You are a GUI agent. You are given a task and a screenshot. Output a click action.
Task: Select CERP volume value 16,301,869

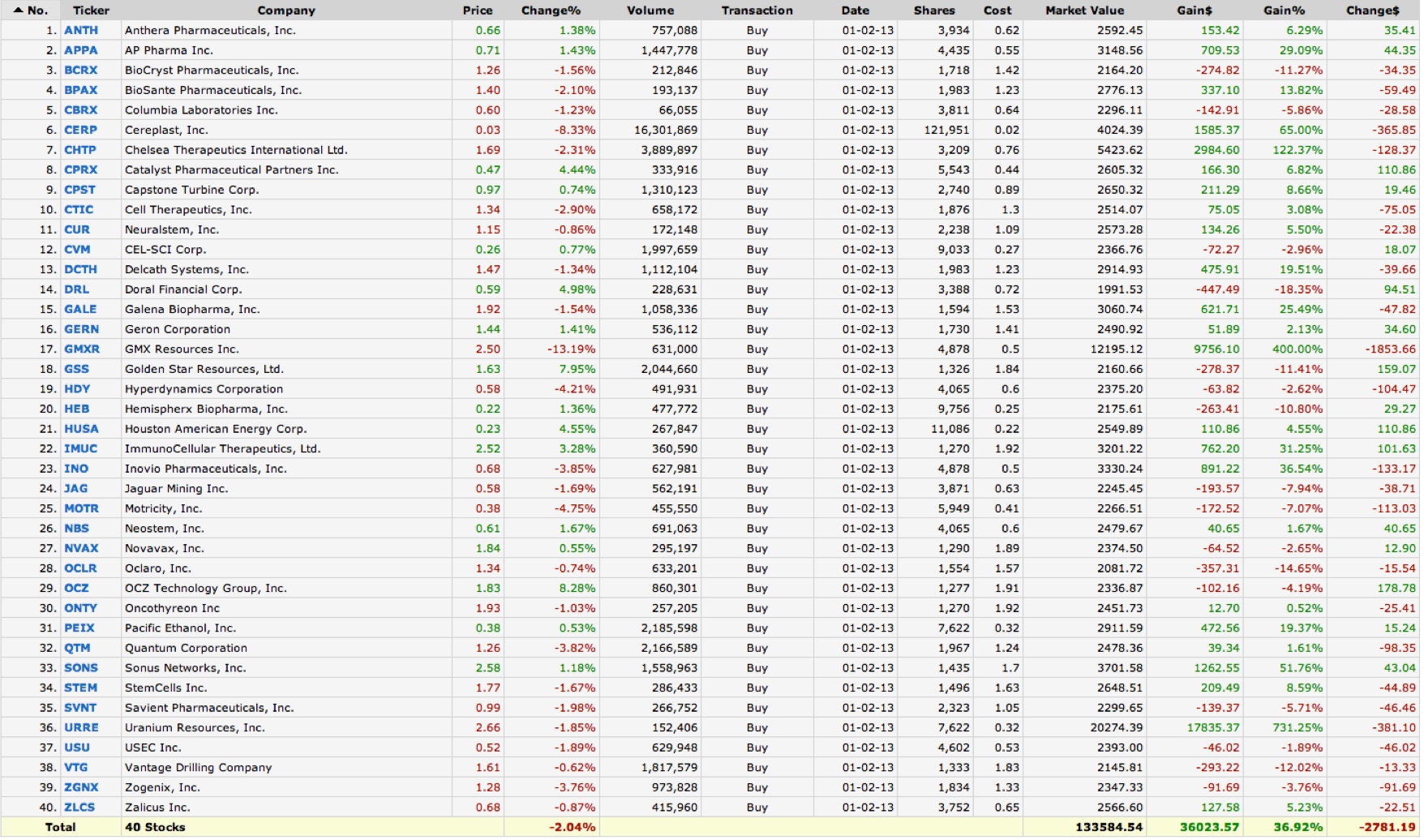pyautogui.click(x=666, y=130)
